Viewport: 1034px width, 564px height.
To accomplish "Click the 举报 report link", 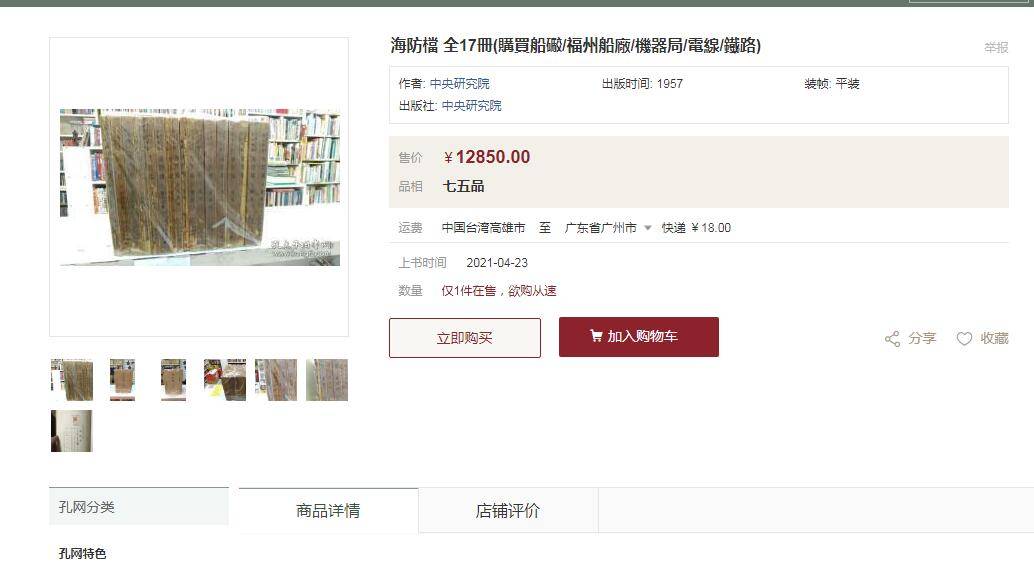I will point(996,47).
